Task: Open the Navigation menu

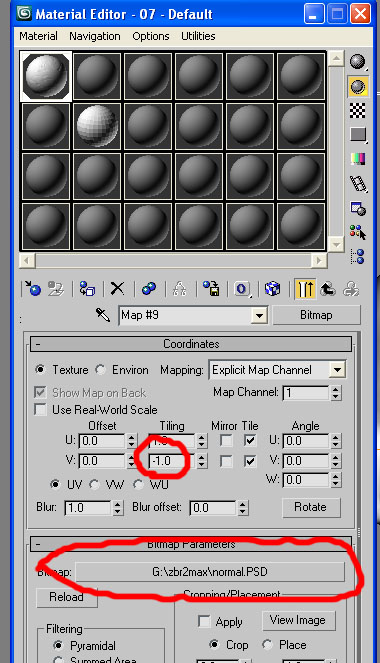Action: [95, 36]
